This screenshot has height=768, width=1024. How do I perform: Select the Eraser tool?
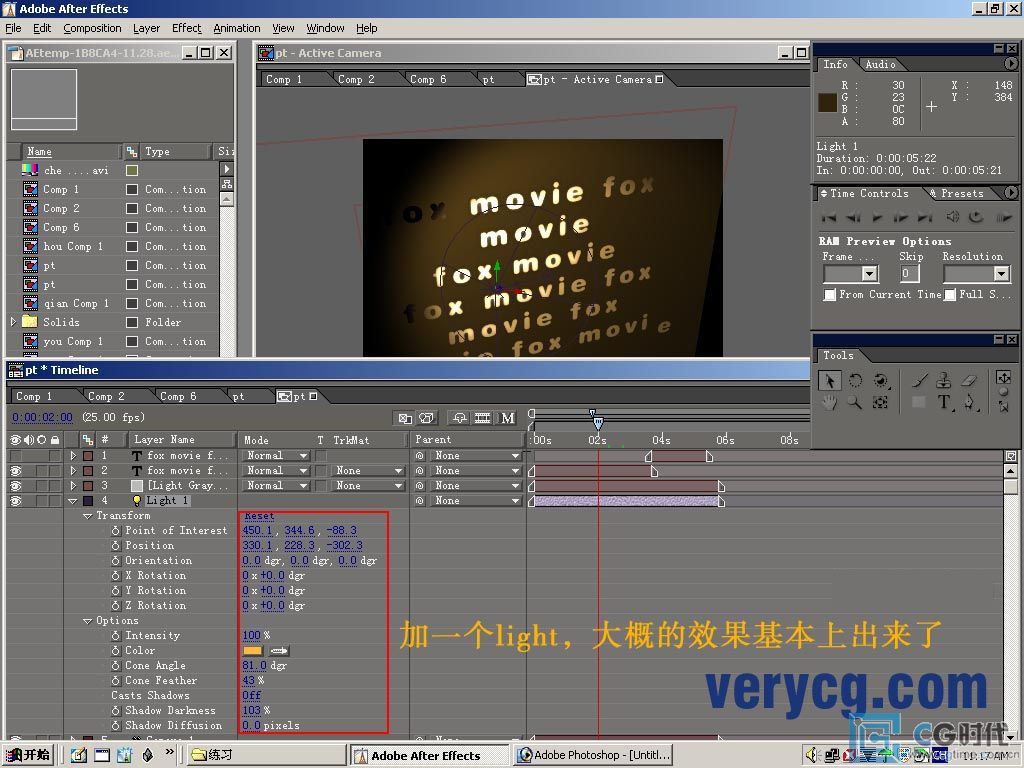[x=969, y=380]
